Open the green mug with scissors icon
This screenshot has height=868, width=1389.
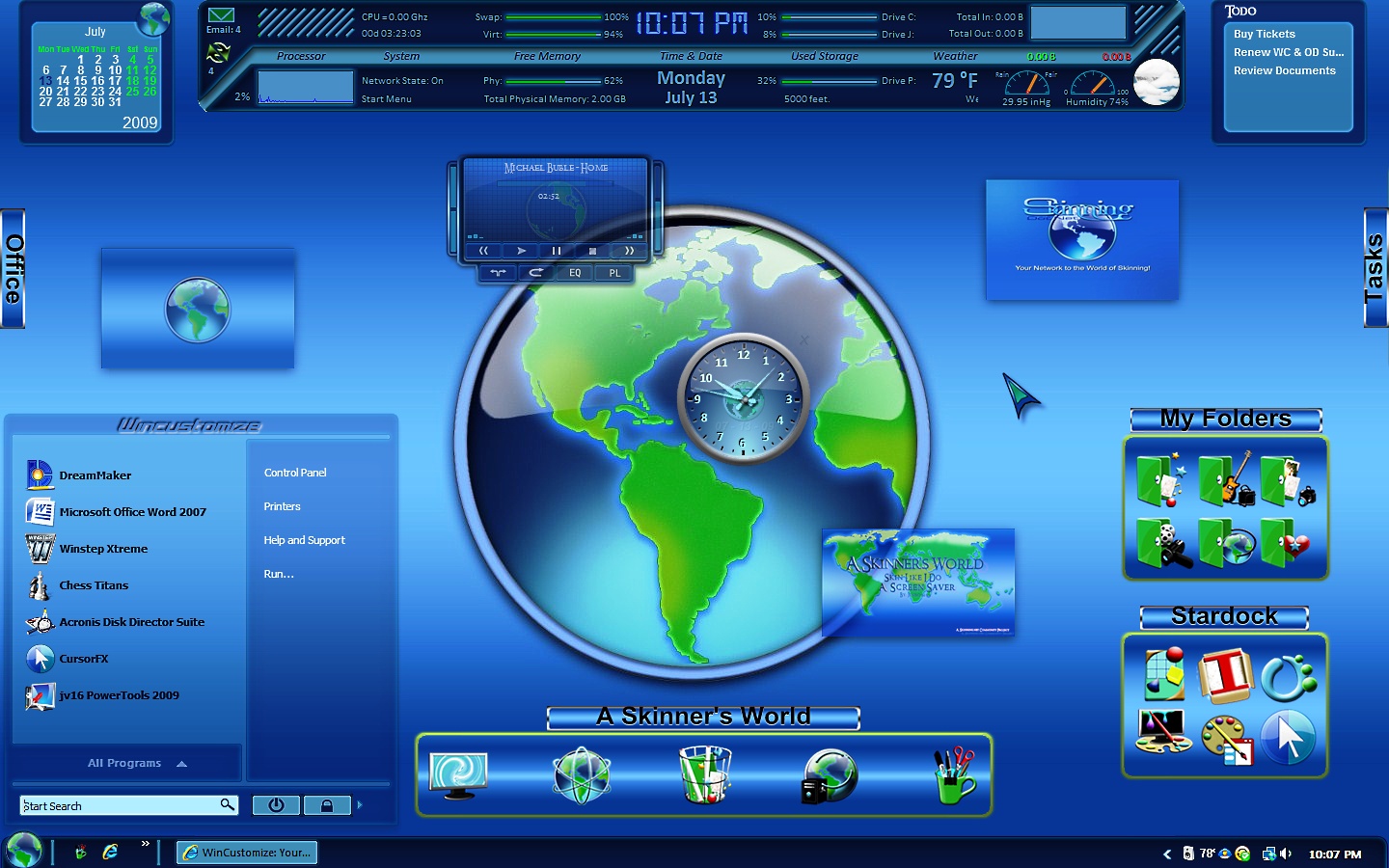(x=954, y=774)
